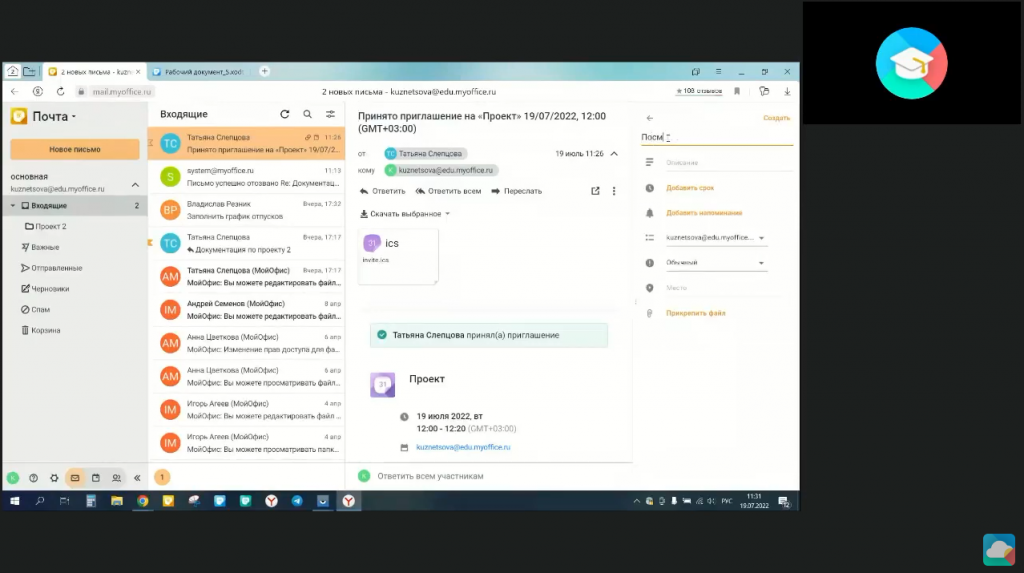Click the mail.myoffice.ru address bar
1024x573 pixels.
pyautogui.click(x=121, y=92)
